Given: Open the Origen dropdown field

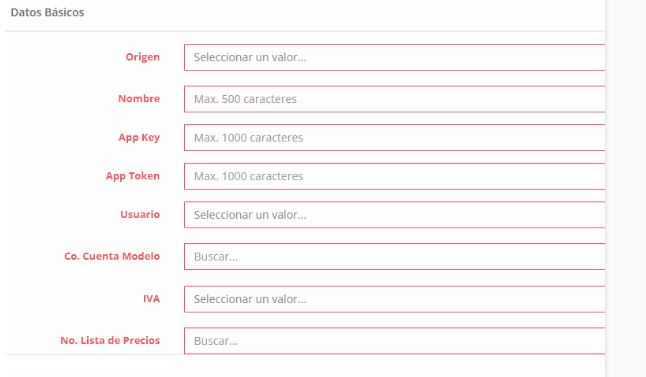Looking at the screenshot, I should (x=394, y=57).
